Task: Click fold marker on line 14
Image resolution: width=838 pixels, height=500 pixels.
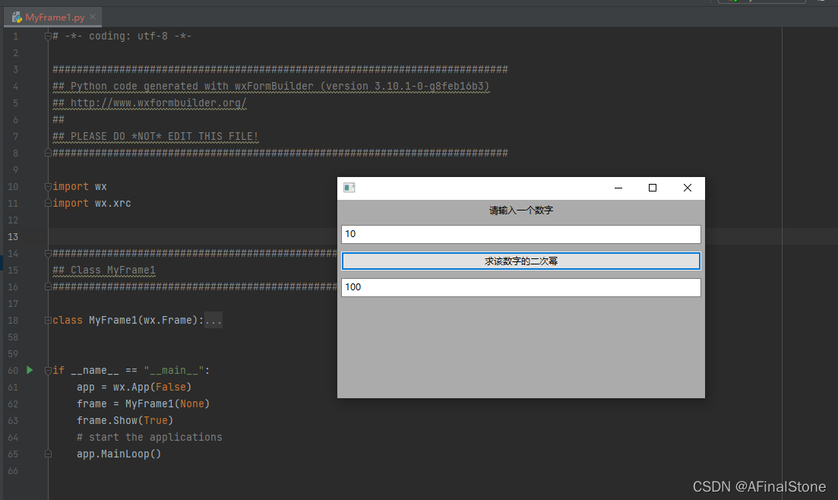Action: (48, 253)
